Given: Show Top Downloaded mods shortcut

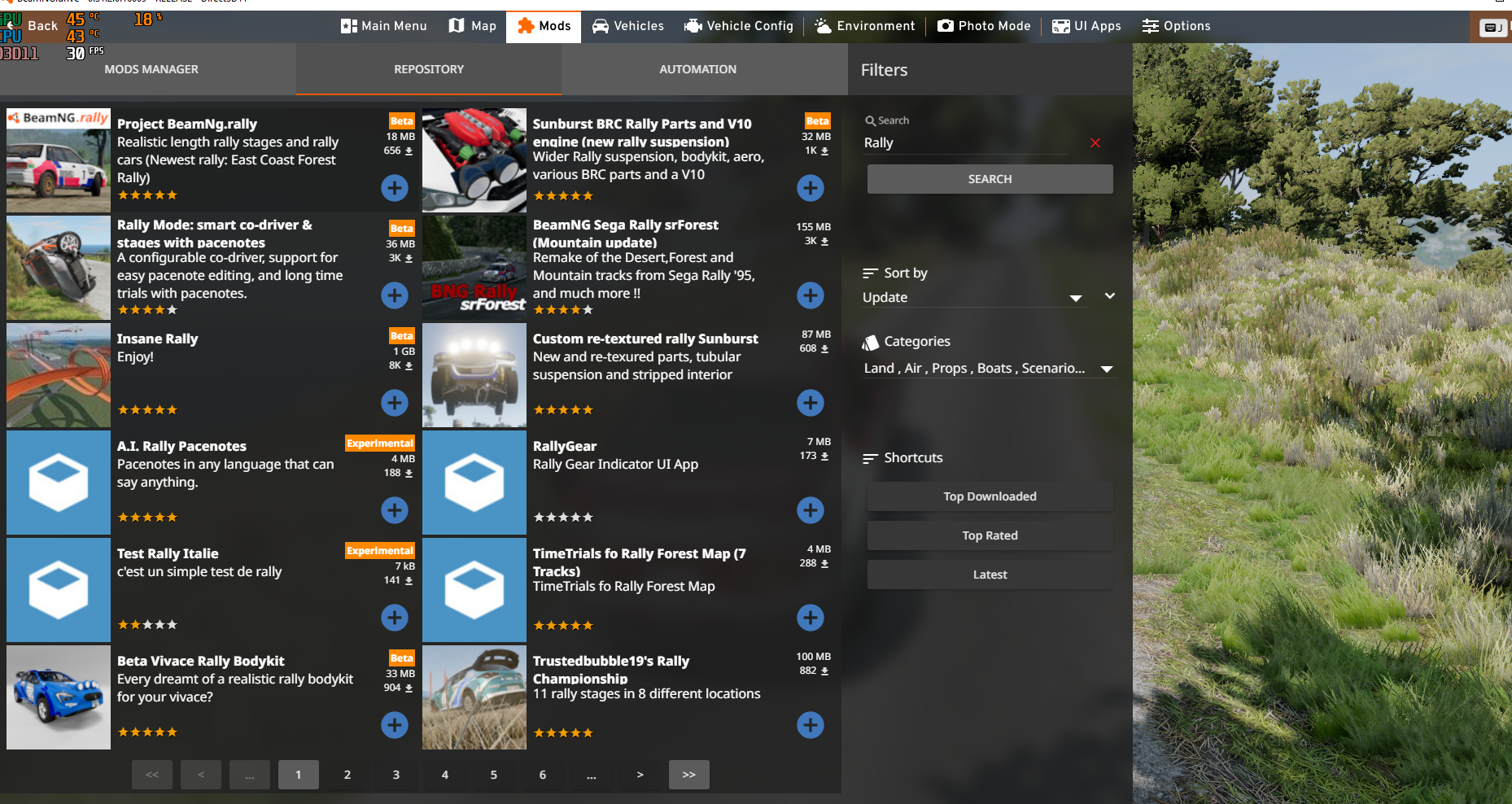Looking at the screenshot, I should click(x=990, y=496).
